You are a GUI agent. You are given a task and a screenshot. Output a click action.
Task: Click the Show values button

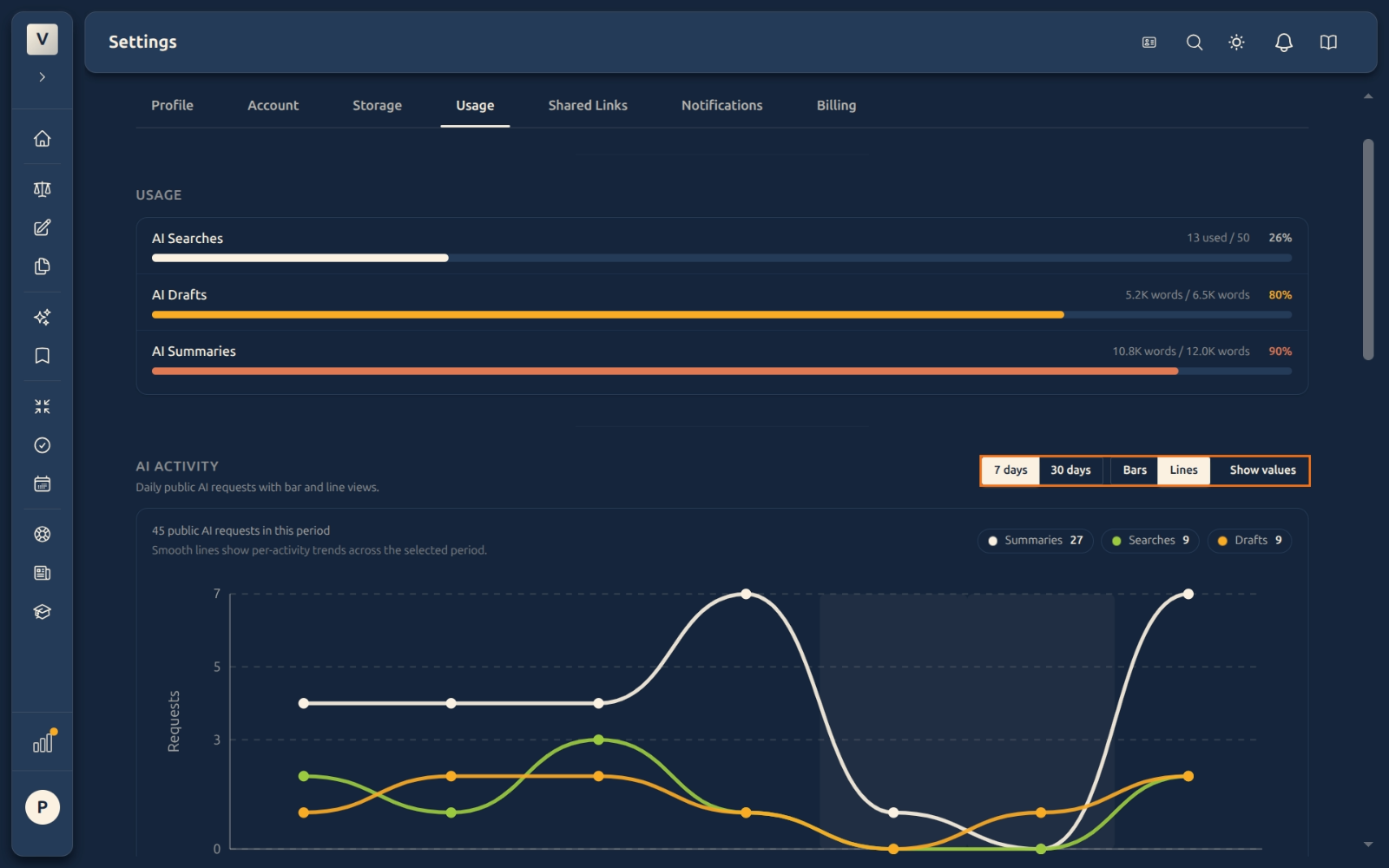1262,470
